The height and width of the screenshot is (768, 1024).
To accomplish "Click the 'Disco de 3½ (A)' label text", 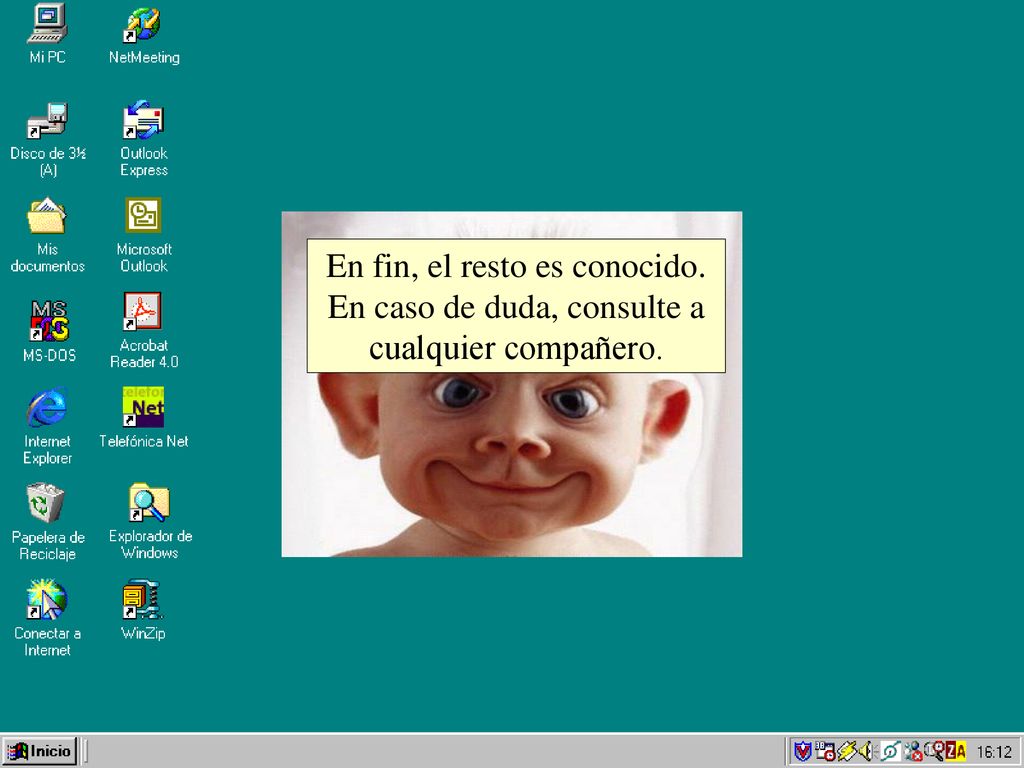I will 48,162.
